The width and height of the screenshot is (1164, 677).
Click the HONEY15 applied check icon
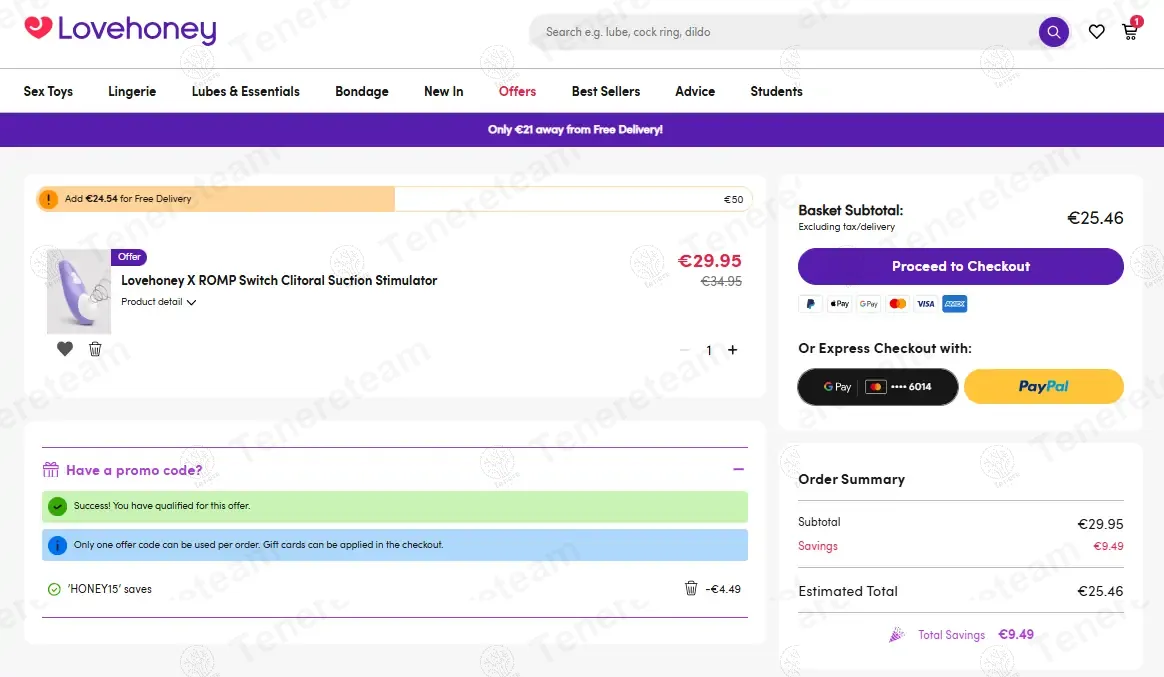pos(54,589)
